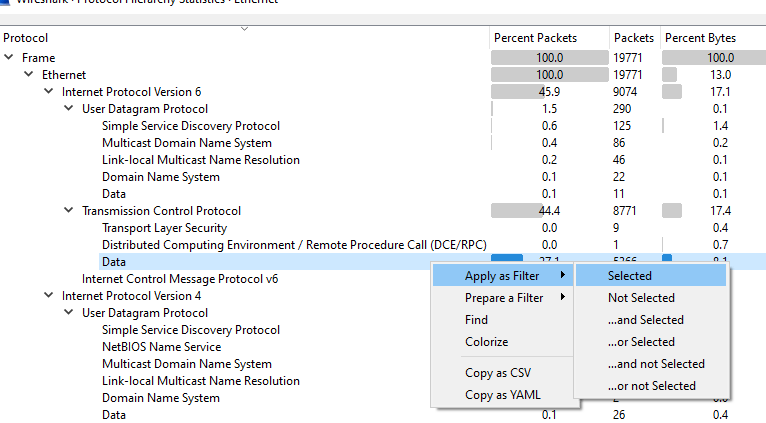Sort by the Protocol column header
The height and width of the screenshot is (423, 766).
pyautogui.click(x=26, y=38)
